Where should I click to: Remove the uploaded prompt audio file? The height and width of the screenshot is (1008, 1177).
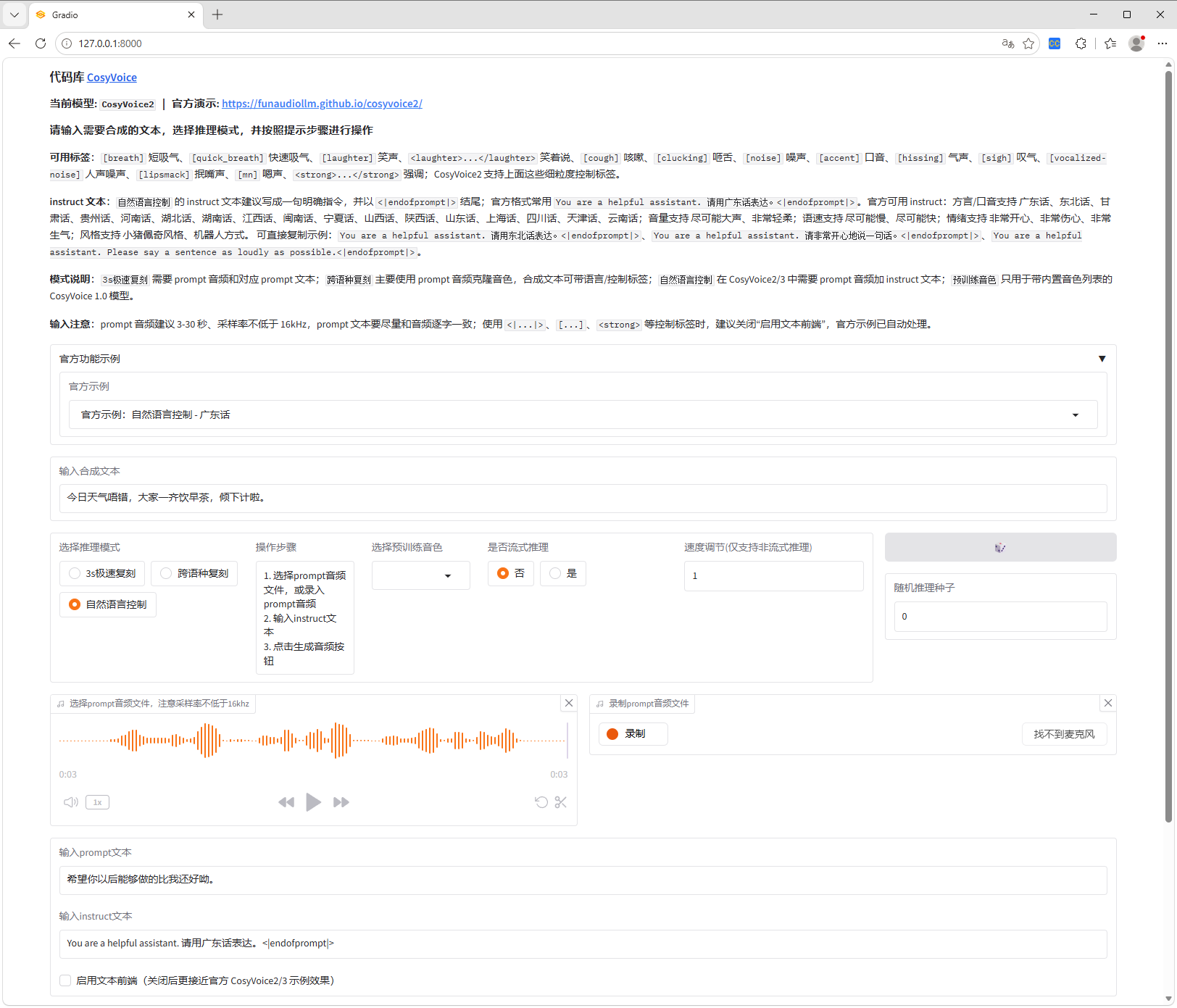pos(569,703)
